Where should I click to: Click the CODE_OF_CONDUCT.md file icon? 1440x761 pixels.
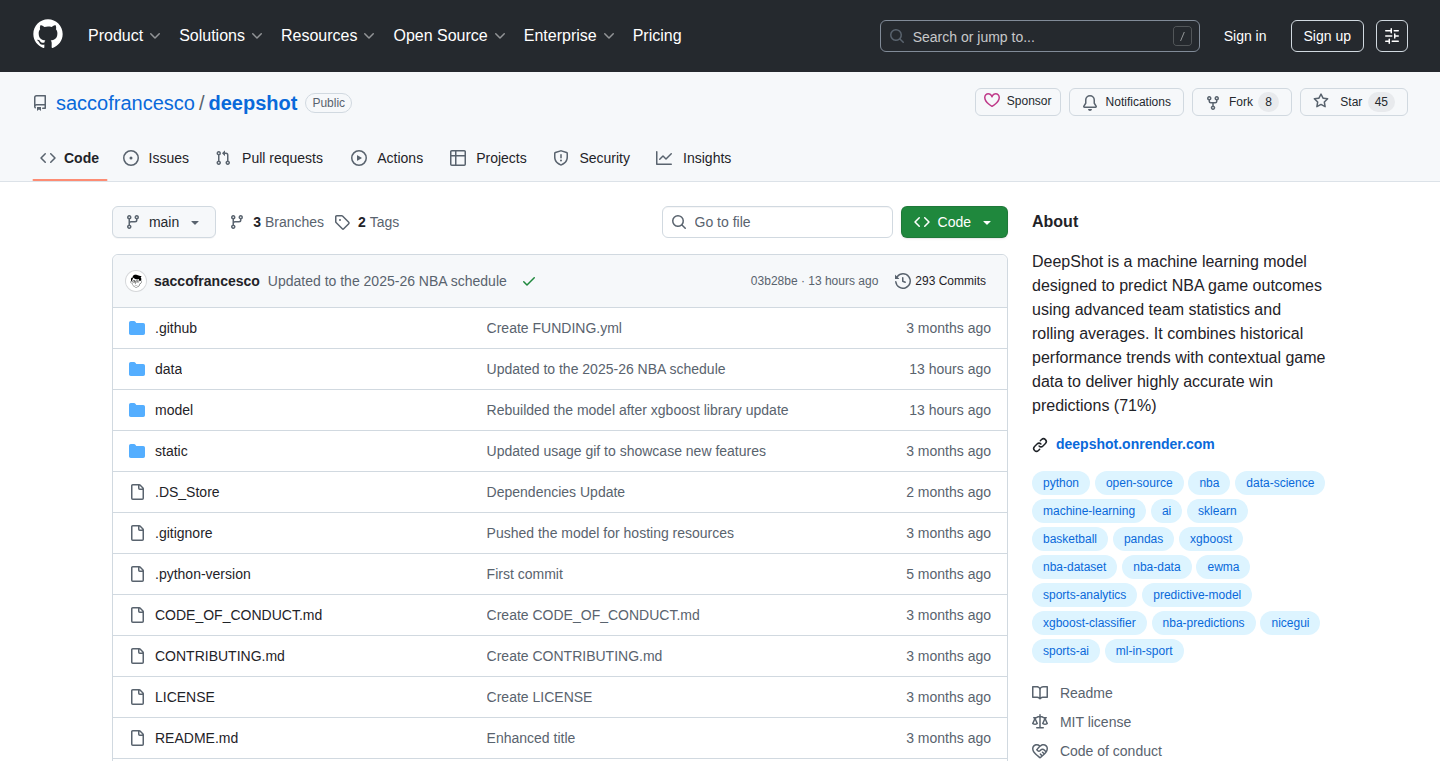(x=137, y=615)
